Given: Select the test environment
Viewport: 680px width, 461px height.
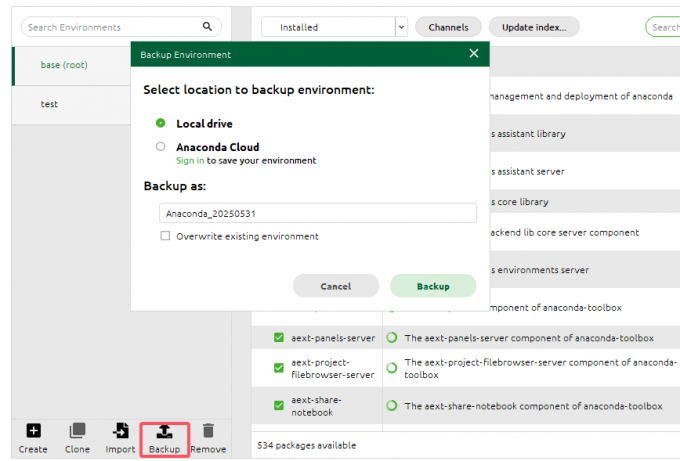Looking at the screenshot, I should point(49,104).
